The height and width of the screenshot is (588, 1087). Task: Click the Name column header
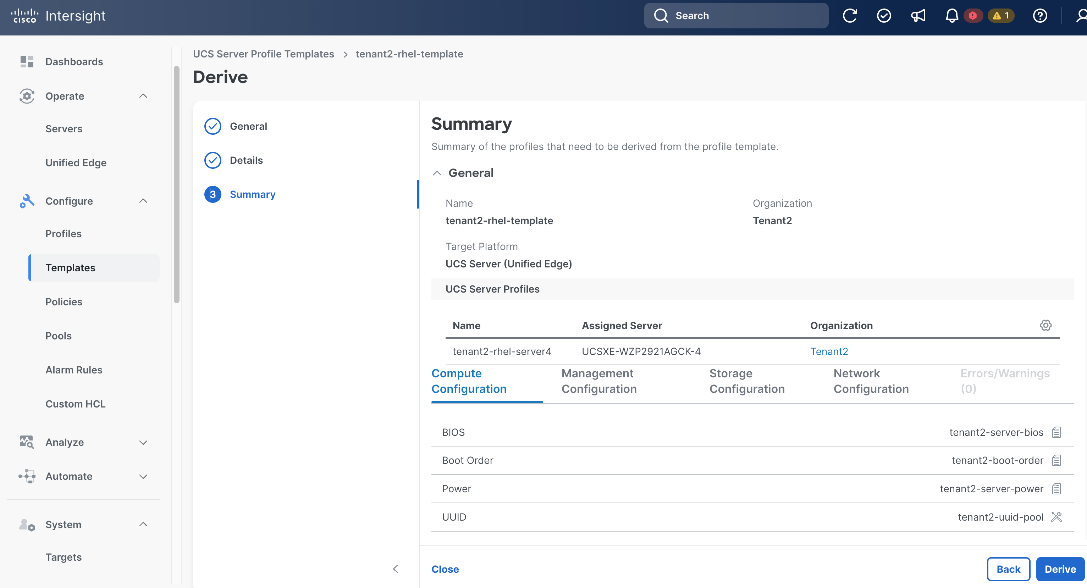(x=467, y=326)
